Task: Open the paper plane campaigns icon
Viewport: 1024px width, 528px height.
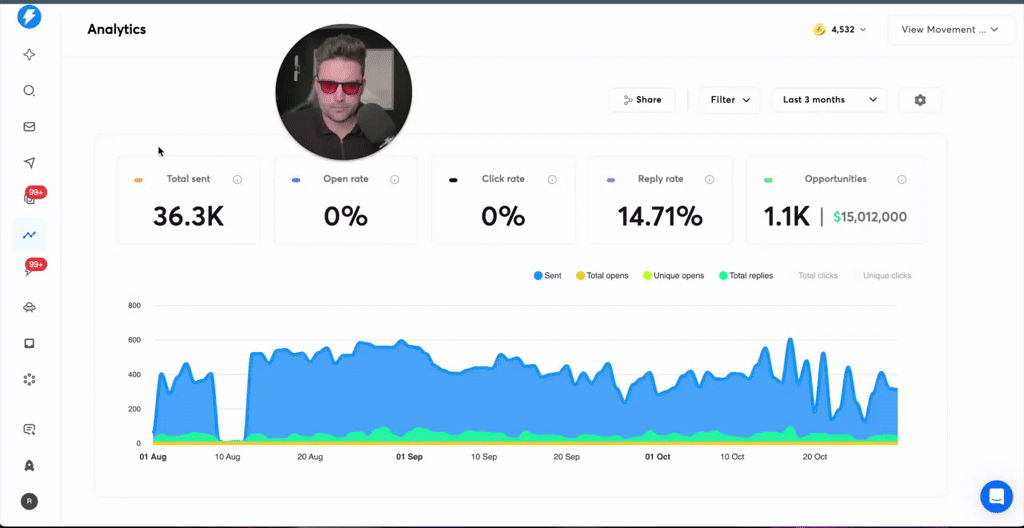Action: (29, 163)
